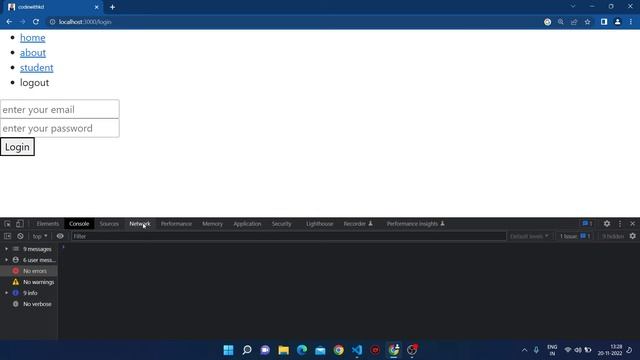The height and width of the screenshot is (360, 640).
Task: Expand the 9 info group
Action: point(6,293)
